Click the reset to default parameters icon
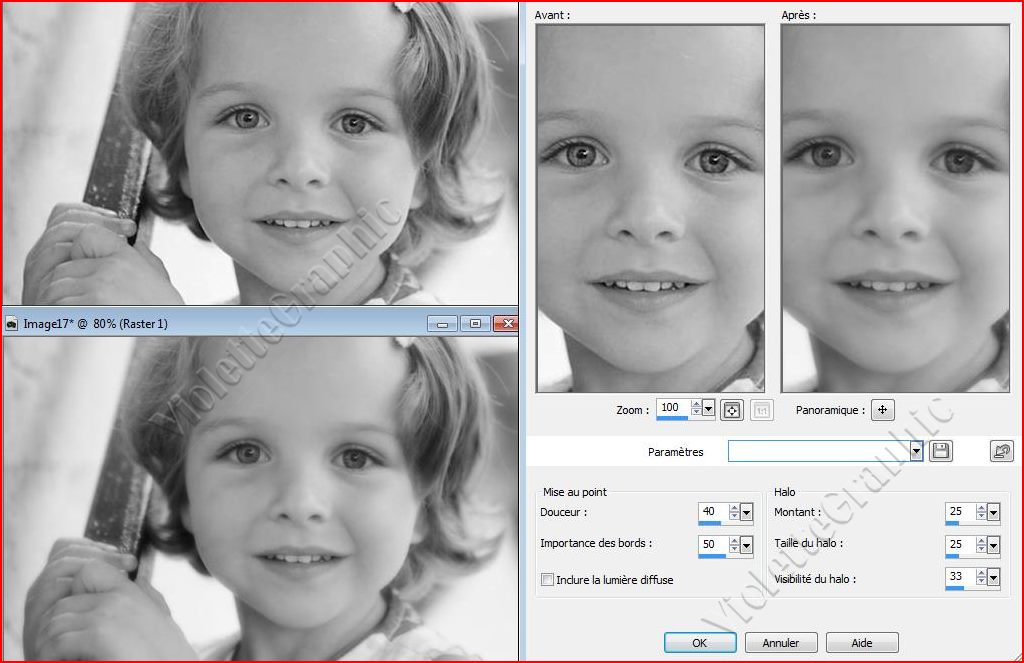The height and width of the screenshot is (663, 1024). pyautogui.click(x=1001, y=451)
